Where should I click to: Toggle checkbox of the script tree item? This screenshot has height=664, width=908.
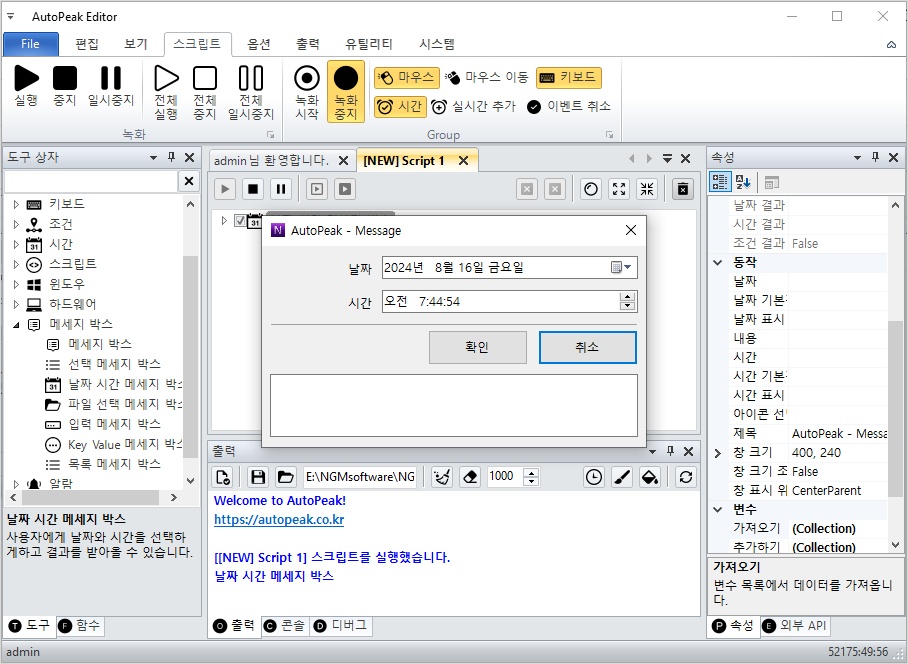[240, 221]
